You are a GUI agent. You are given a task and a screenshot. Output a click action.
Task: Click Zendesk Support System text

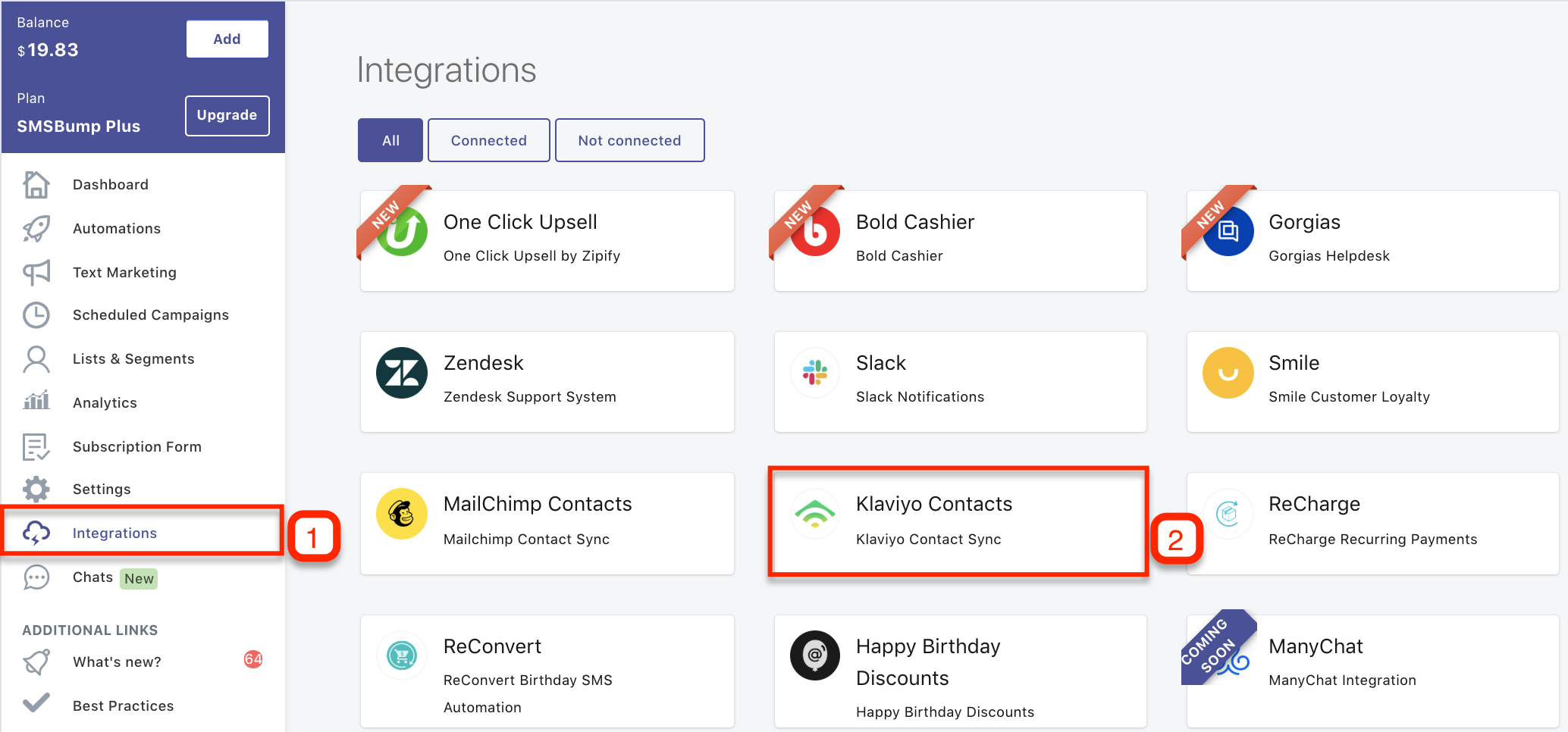coord(530,397)
